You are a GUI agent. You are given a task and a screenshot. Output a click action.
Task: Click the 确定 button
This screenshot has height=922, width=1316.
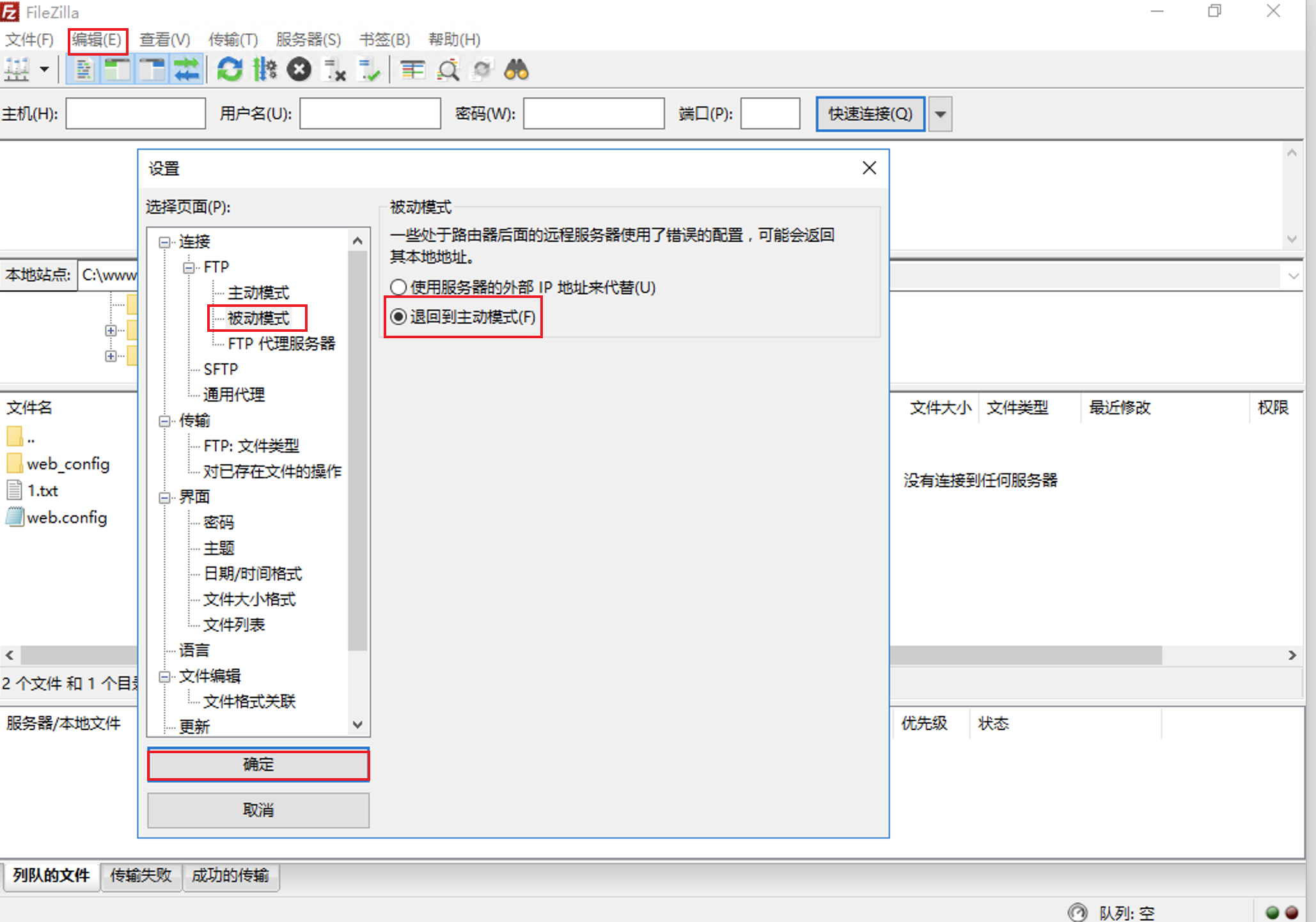point(258,764)
